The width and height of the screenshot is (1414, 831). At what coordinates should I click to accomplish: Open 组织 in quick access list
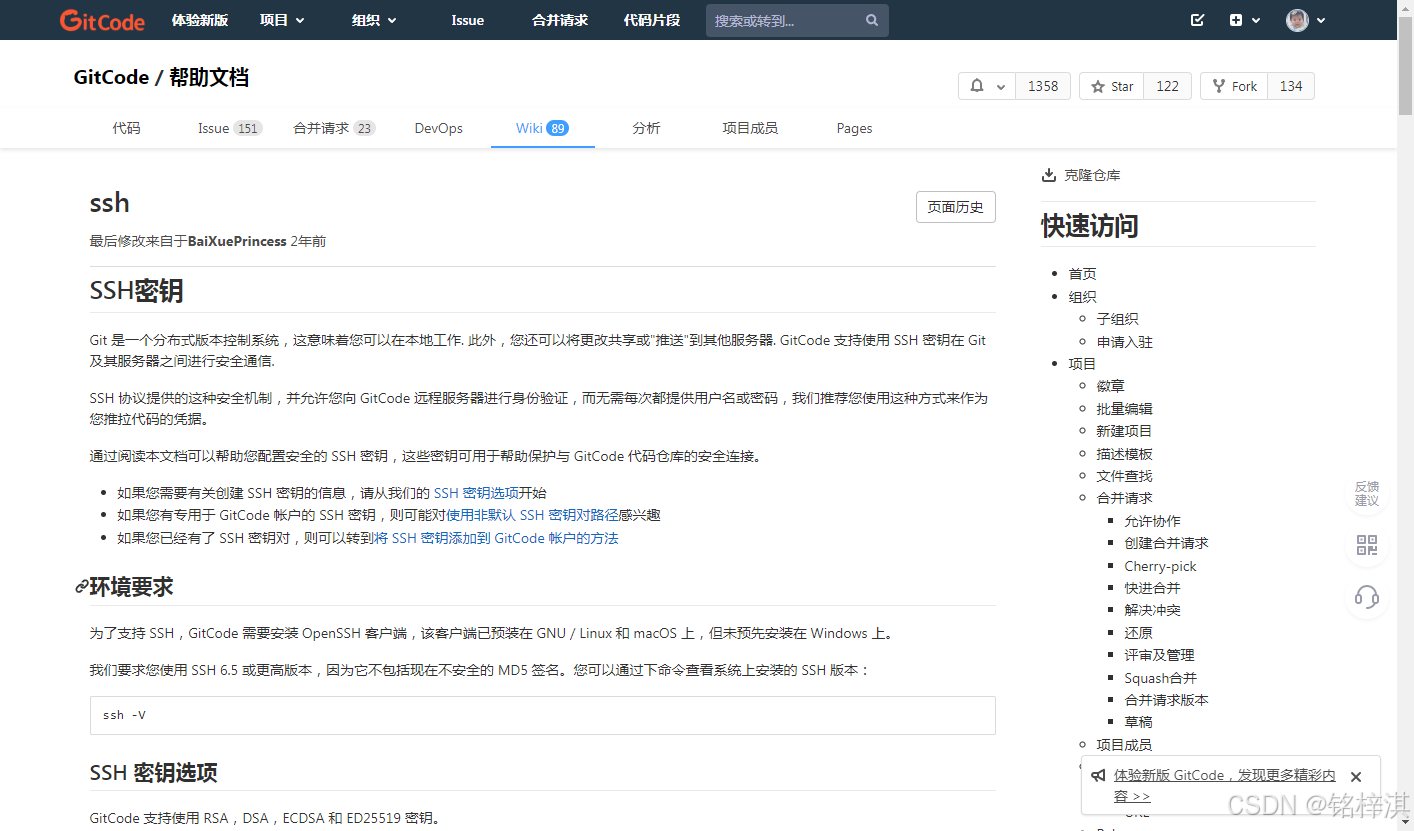(x=1082, y=297)
